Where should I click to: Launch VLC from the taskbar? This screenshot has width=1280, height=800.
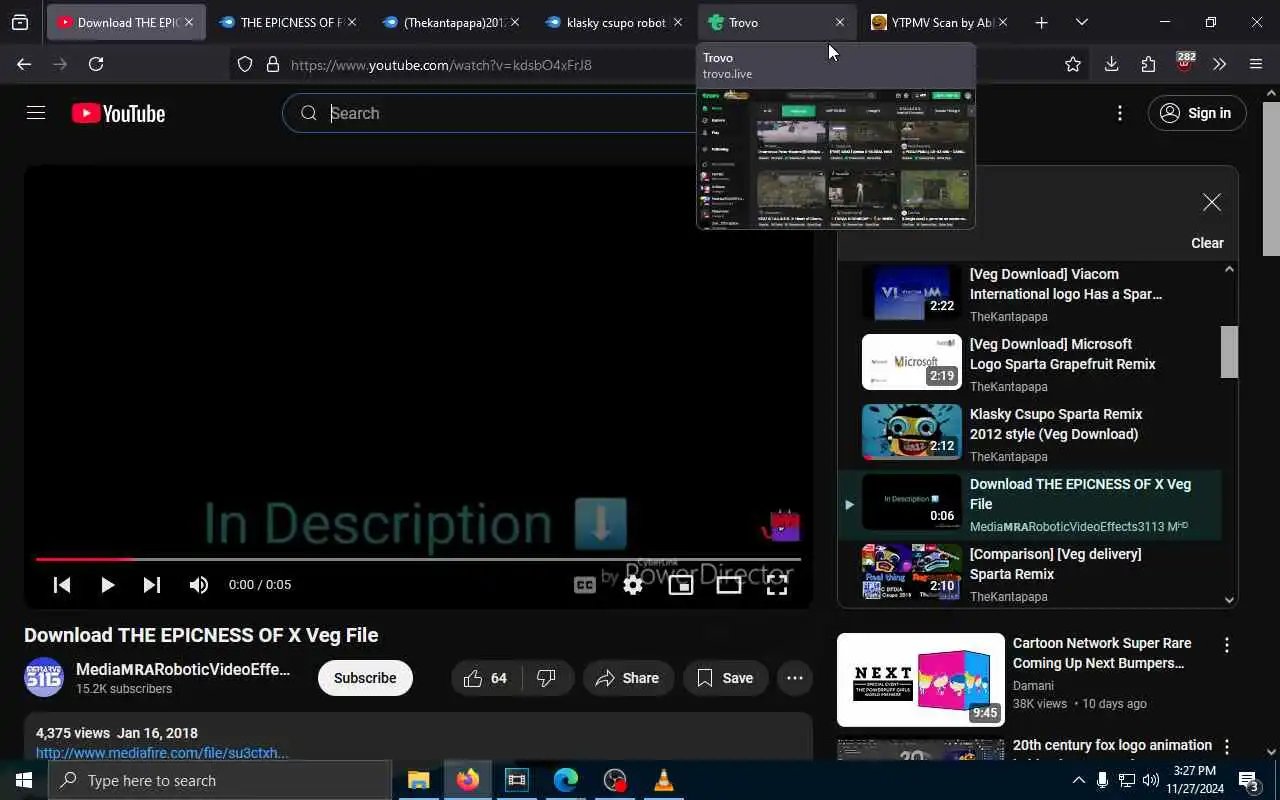point(663,780)
